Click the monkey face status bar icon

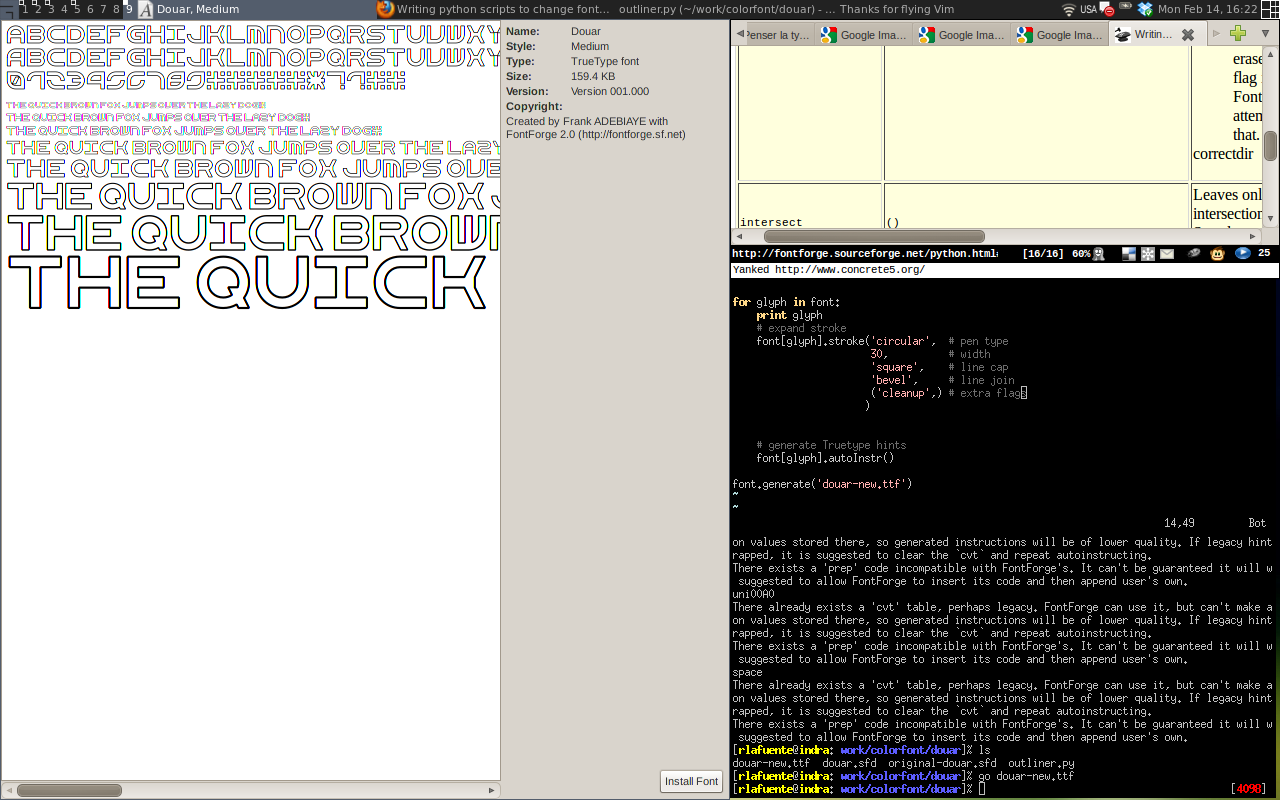click(1217, 254)
